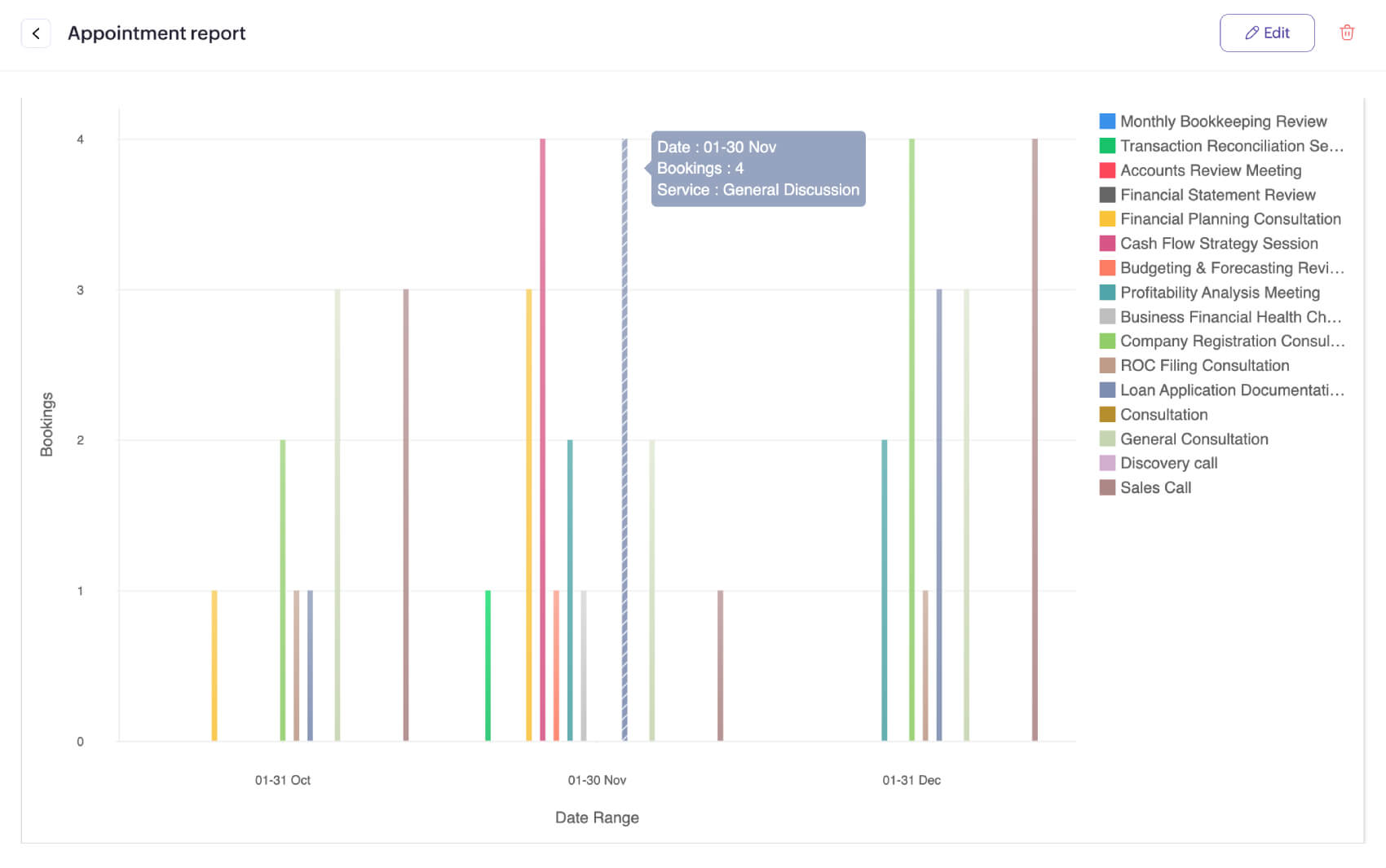Screen dimensions: 1386x868
Task: Expand the Company Registration Consul... legend entry
Action: pos(1233,341)
